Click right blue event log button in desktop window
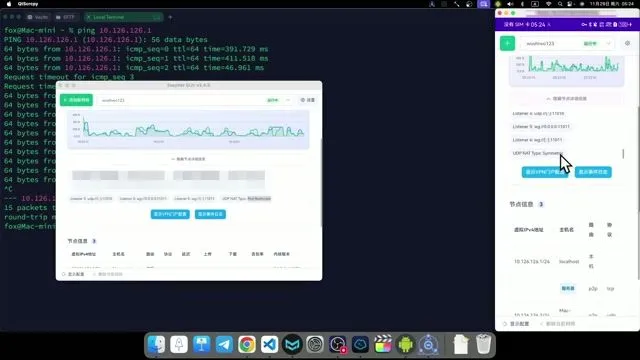This screenshot has width=640, height=360. pos(210,214)
